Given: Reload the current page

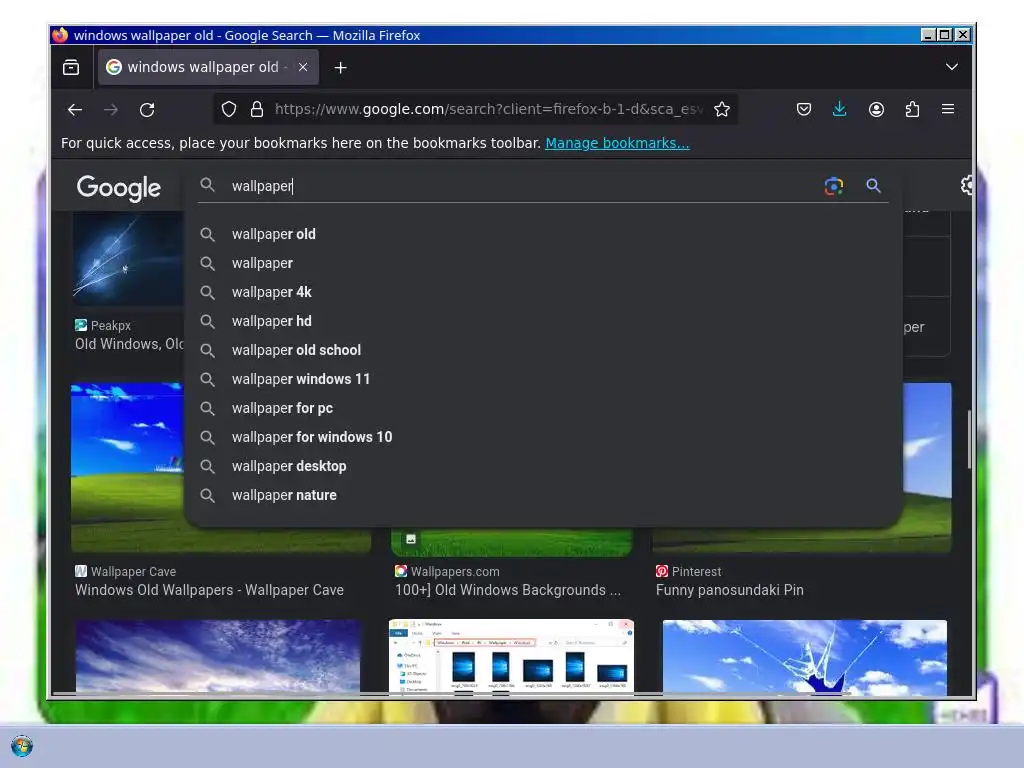Looking at the screenshot, I should tap(147, 110).
